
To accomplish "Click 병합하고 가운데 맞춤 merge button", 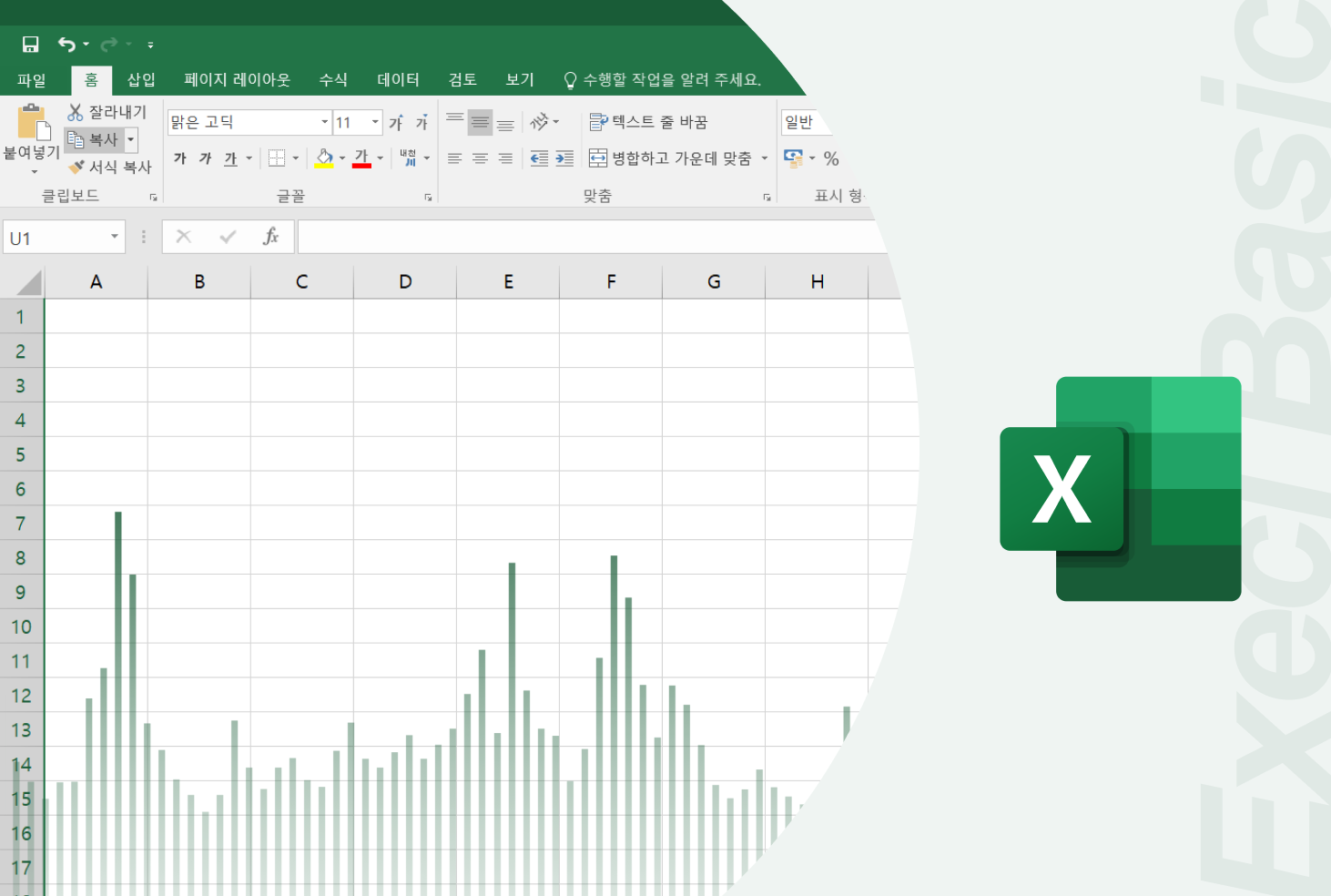I will tap(671, 158).
